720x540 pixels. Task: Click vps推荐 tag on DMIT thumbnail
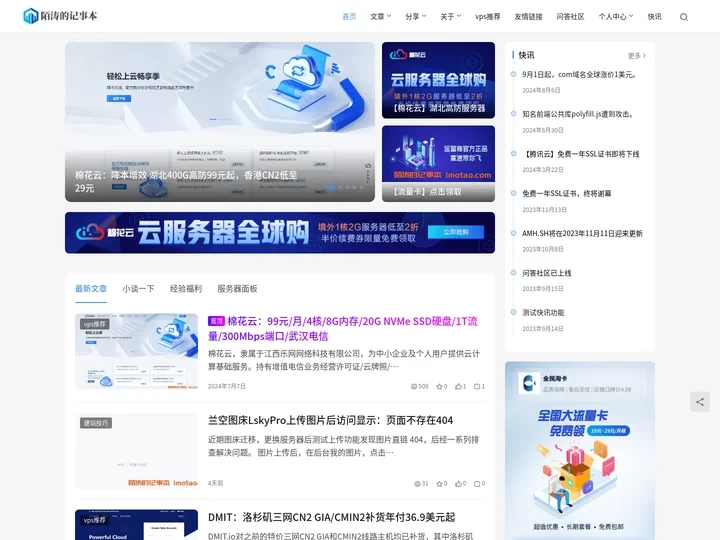point(95,520)
